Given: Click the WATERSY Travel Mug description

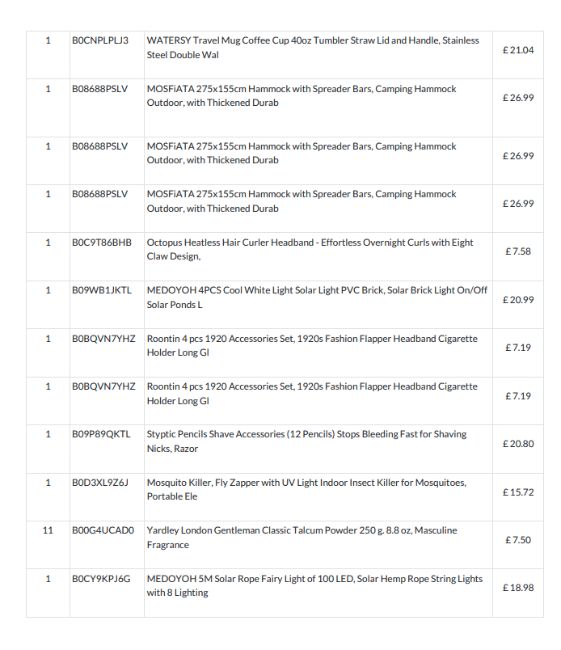Looking at the screenshot, I should [313, 48].
